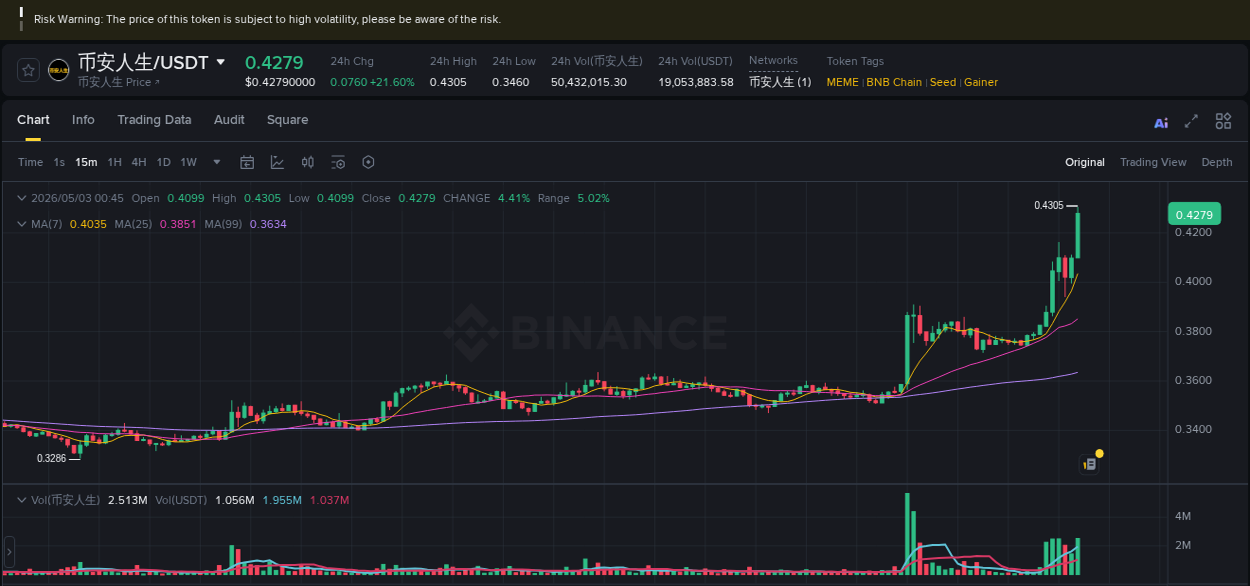This screenshot has height=586, width=1250.
Task: Click the 4M volume axis label
Action: tap(1183, 516)
